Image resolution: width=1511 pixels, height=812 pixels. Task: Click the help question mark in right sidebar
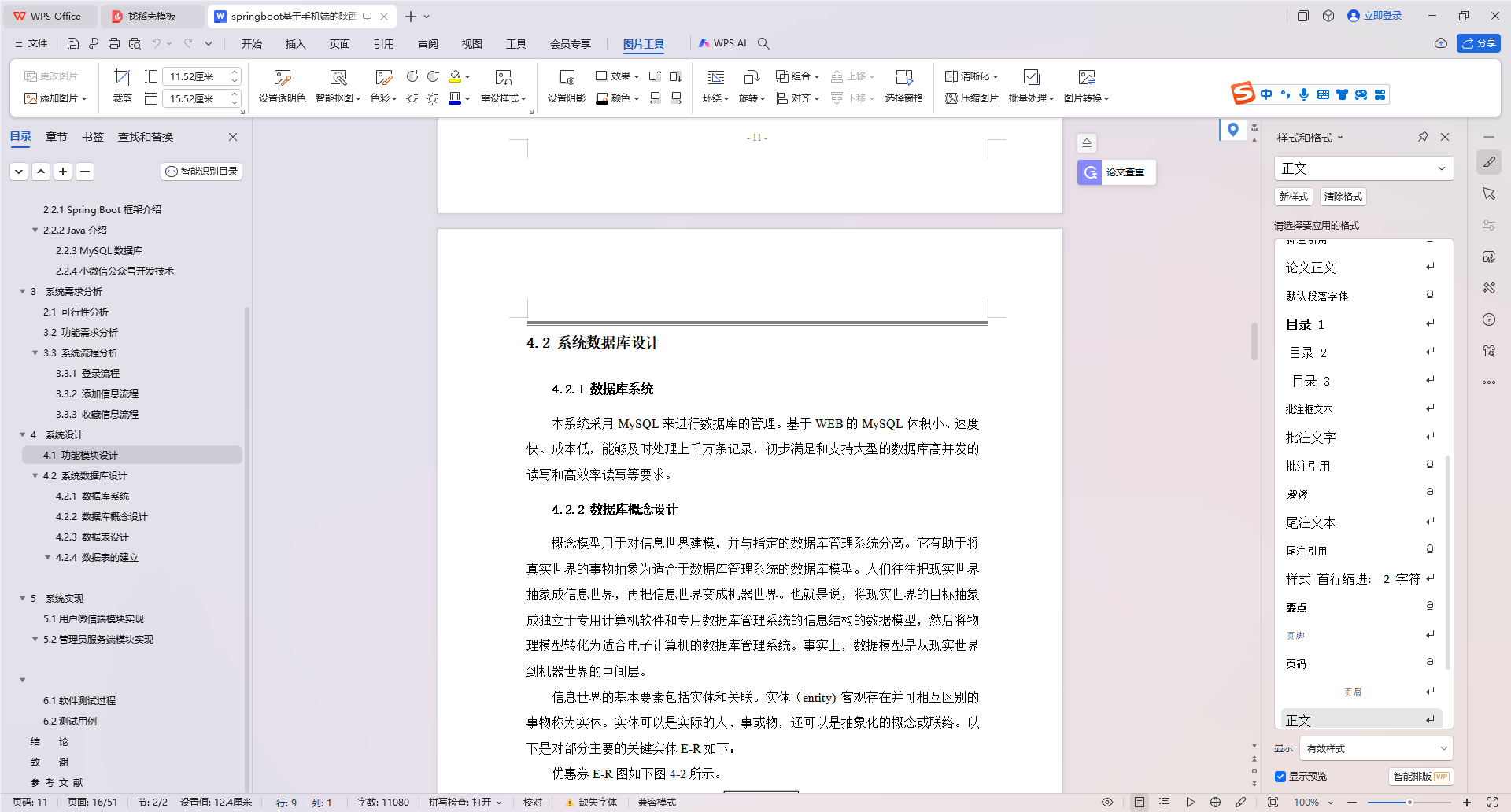pyautogui.click(x=1489, y=319)
